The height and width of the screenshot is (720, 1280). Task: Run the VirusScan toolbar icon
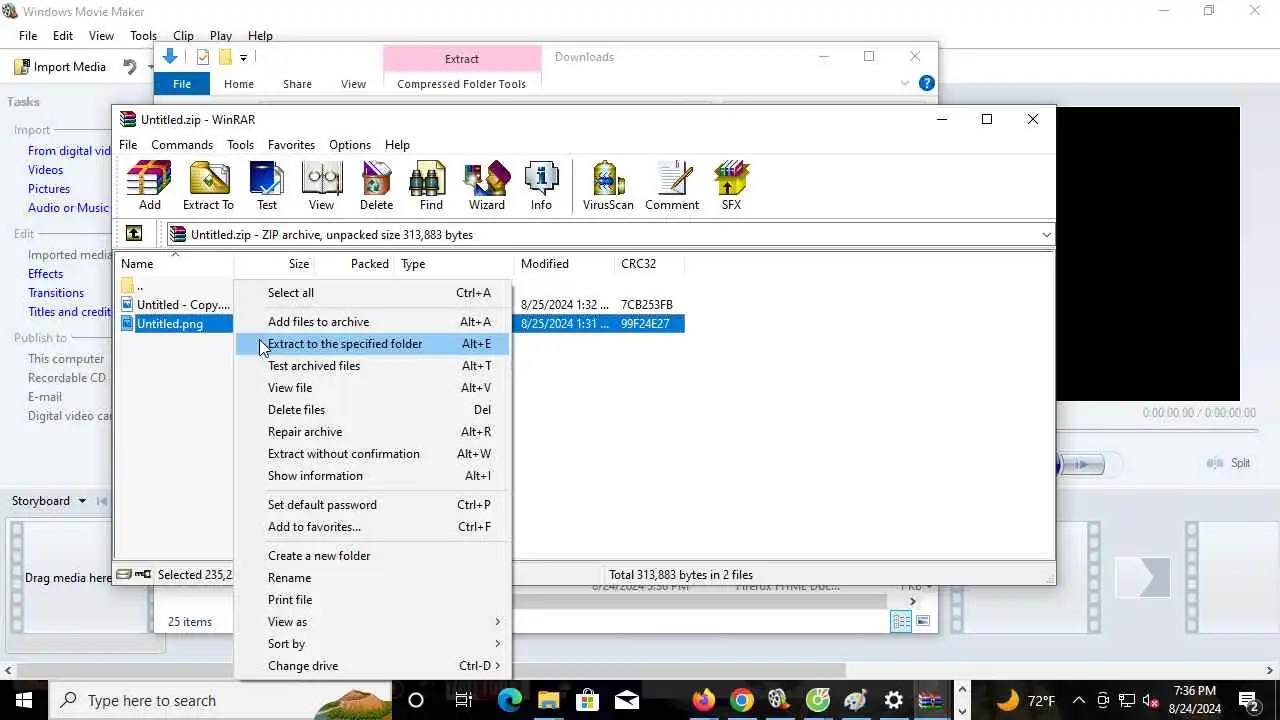coord(608,186)
